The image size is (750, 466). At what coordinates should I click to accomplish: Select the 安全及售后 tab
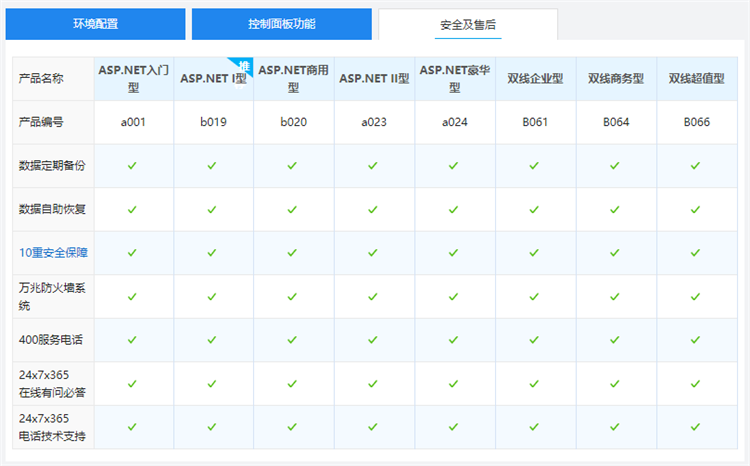pos(467,24)
